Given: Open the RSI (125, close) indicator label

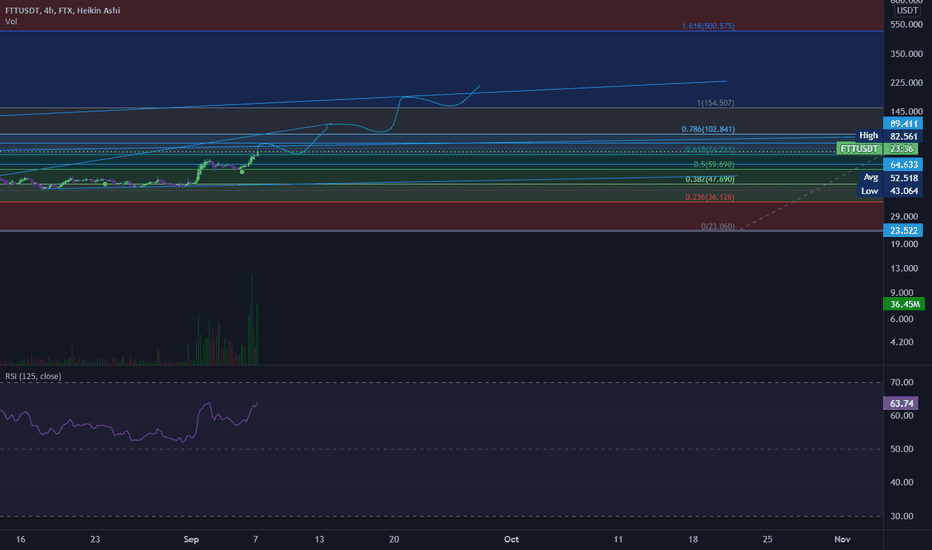Looking at the screenshot, I should [x=33, y=376].
